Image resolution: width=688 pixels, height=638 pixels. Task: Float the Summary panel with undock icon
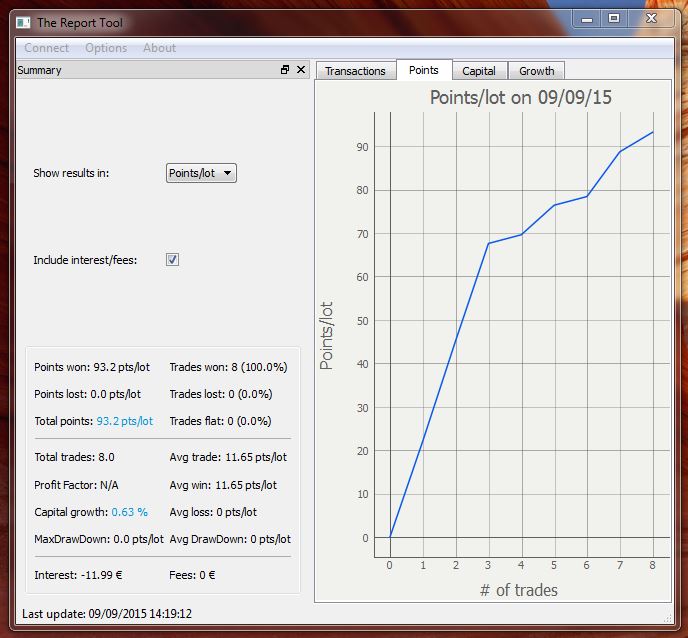click(285, 70)
